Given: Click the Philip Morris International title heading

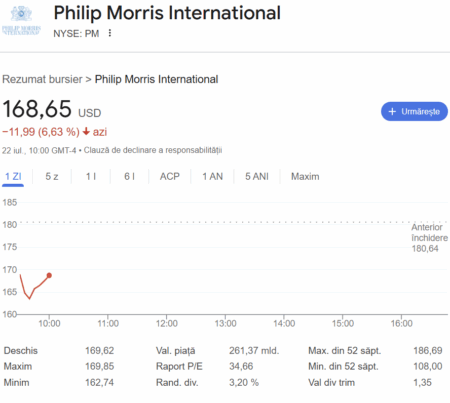Looking at the screenshot, I should tap(167, 13).
